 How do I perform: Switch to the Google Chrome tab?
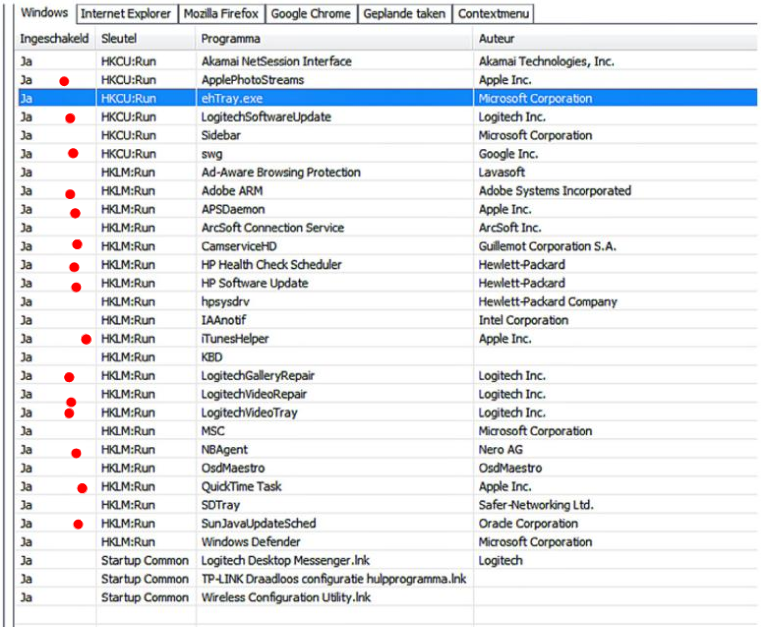[311, 14]
